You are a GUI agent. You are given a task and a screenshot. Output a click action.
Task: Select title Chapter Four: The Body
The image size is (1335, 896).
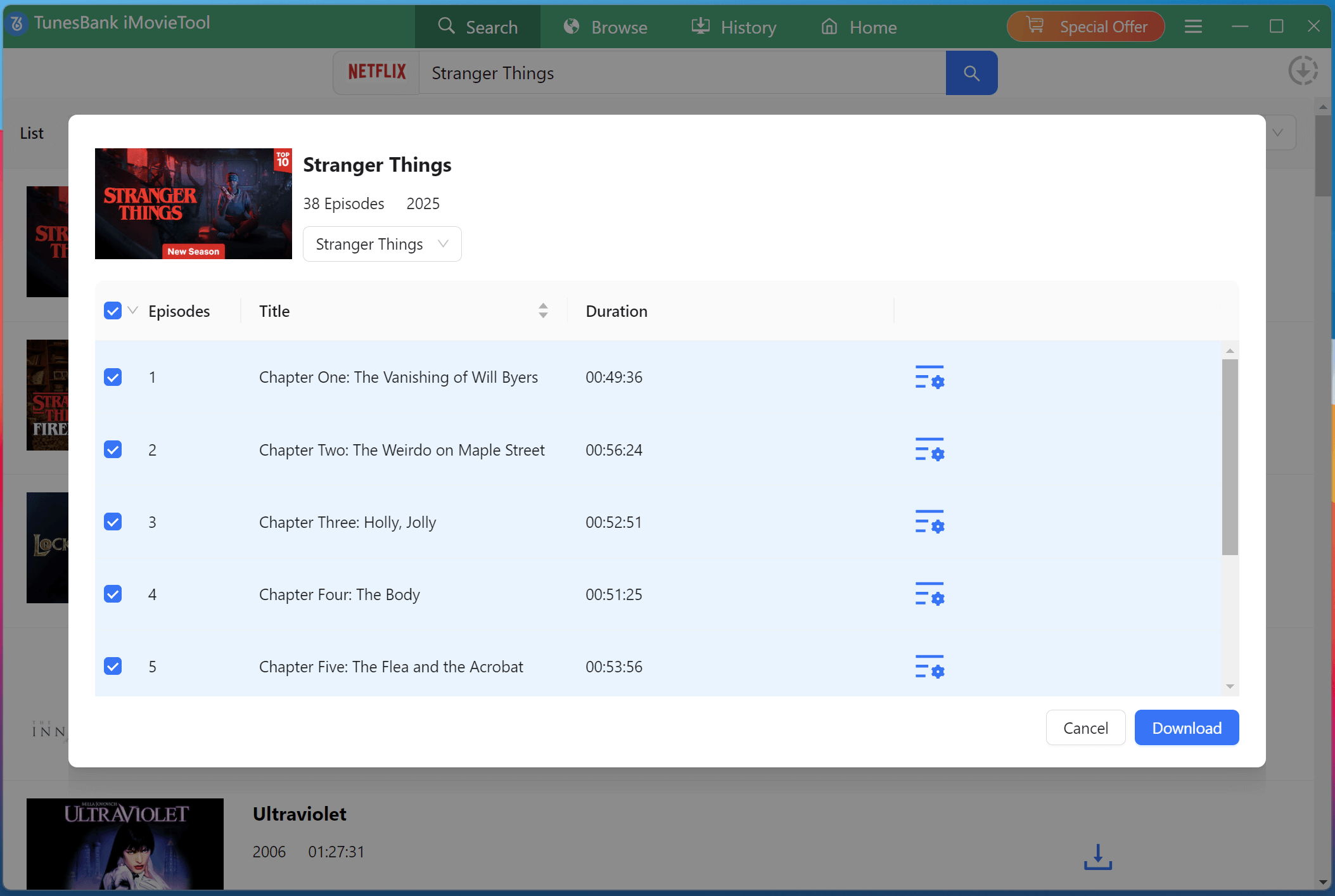tap(340, 594)
